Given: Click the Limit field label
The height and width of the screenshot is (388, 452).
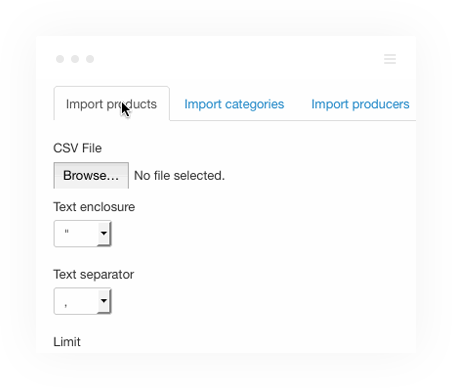Looking at the screenshot, I should [x=67, y=342].
